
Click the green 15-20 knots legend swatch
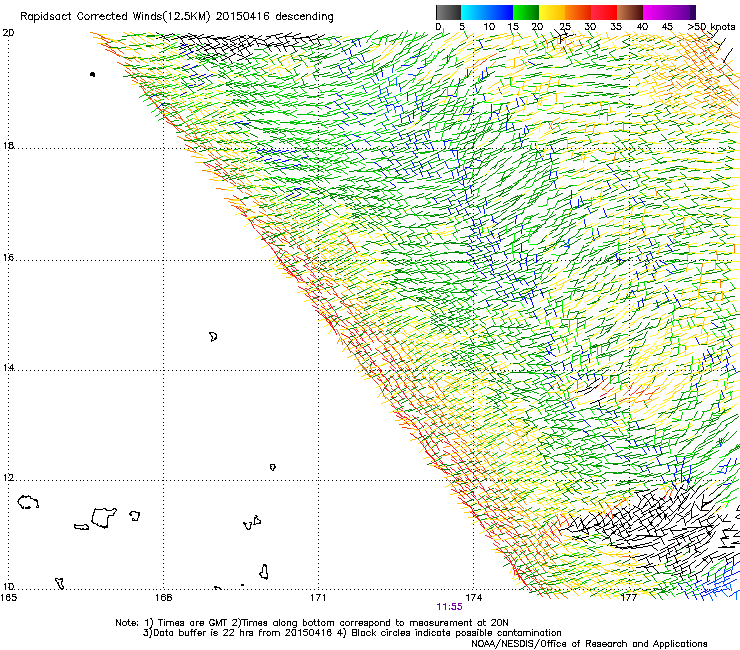[x=526, y=12]
